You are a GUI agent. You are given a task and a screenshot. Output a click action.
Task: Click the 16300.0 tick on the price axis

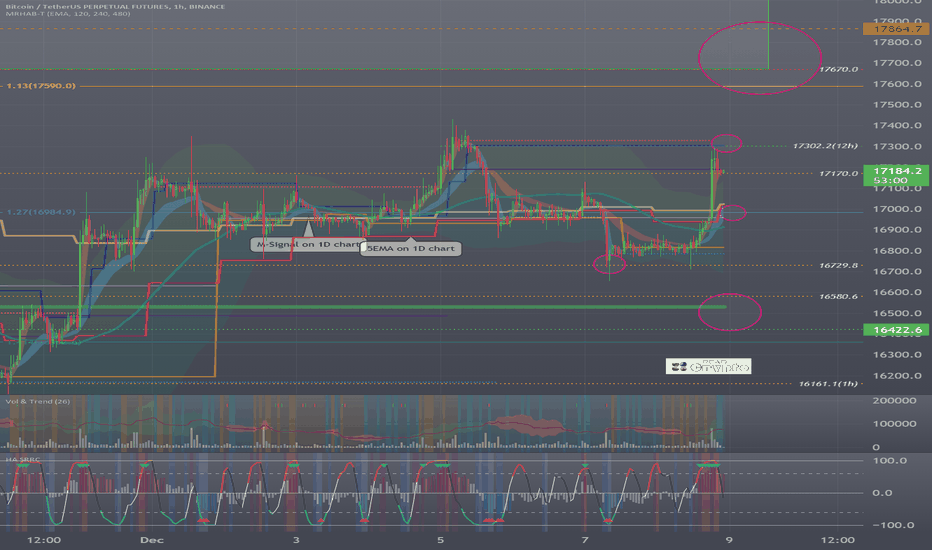point(897,355)
